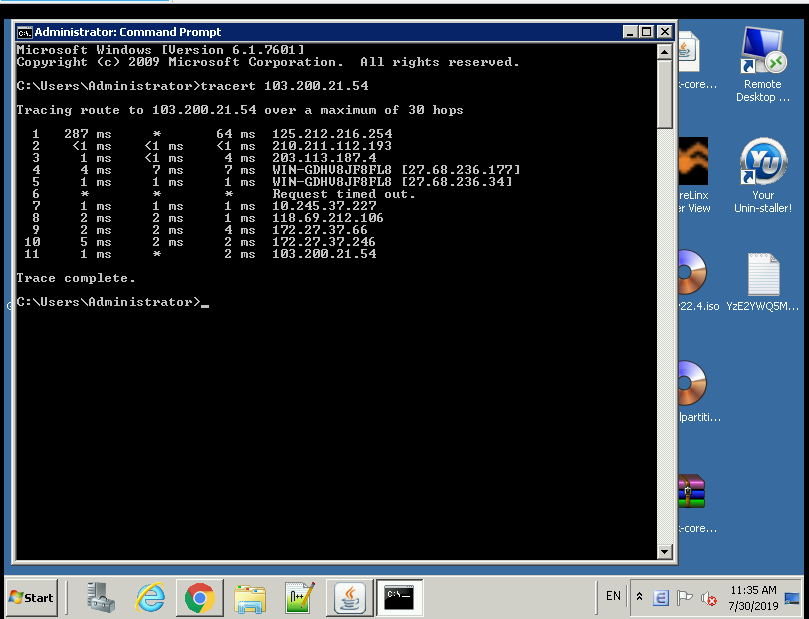Open Server Manager from the taskbar
Image resolution: width=809 pixels, height=619 pixels.
tap(100, 597)
